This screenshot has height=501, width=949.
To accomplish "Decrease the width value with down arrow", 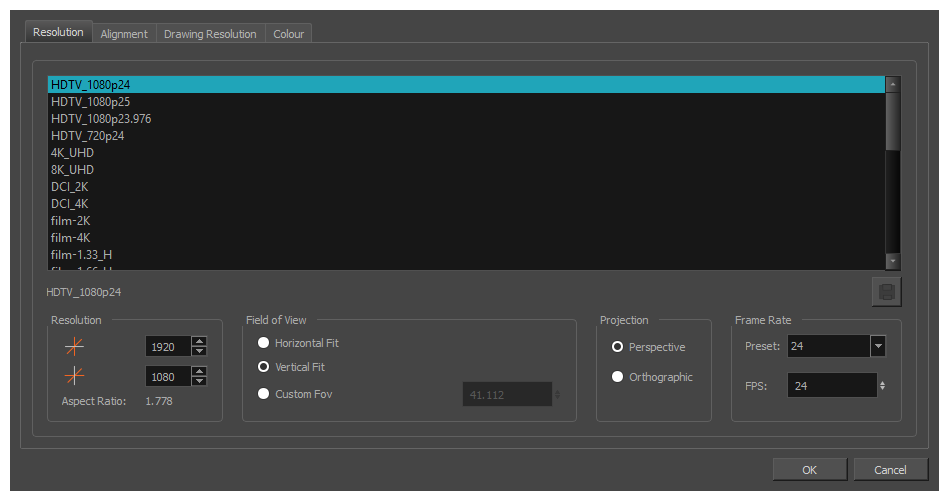I will [x=199, y=352].
